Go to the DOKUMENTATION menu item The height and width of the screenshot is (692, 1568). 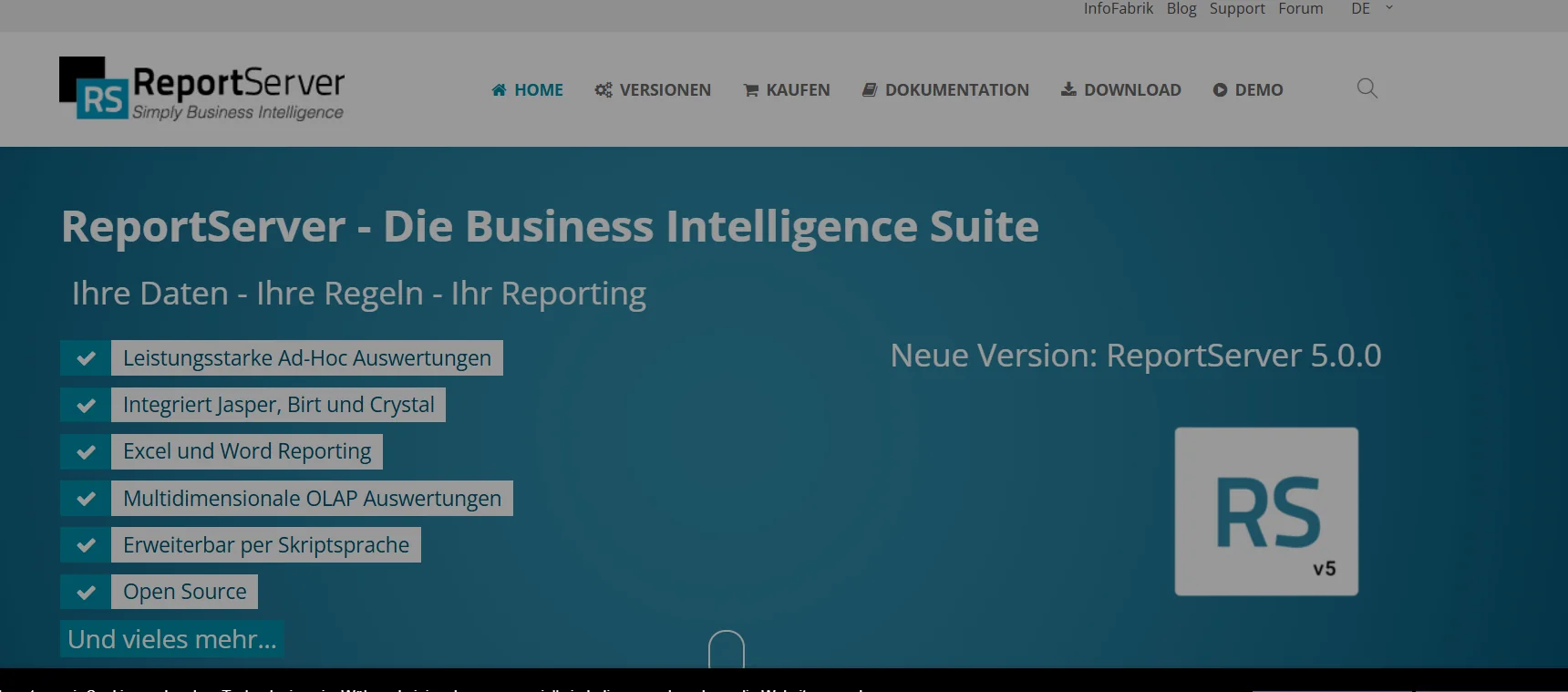[x=945, y=89]
